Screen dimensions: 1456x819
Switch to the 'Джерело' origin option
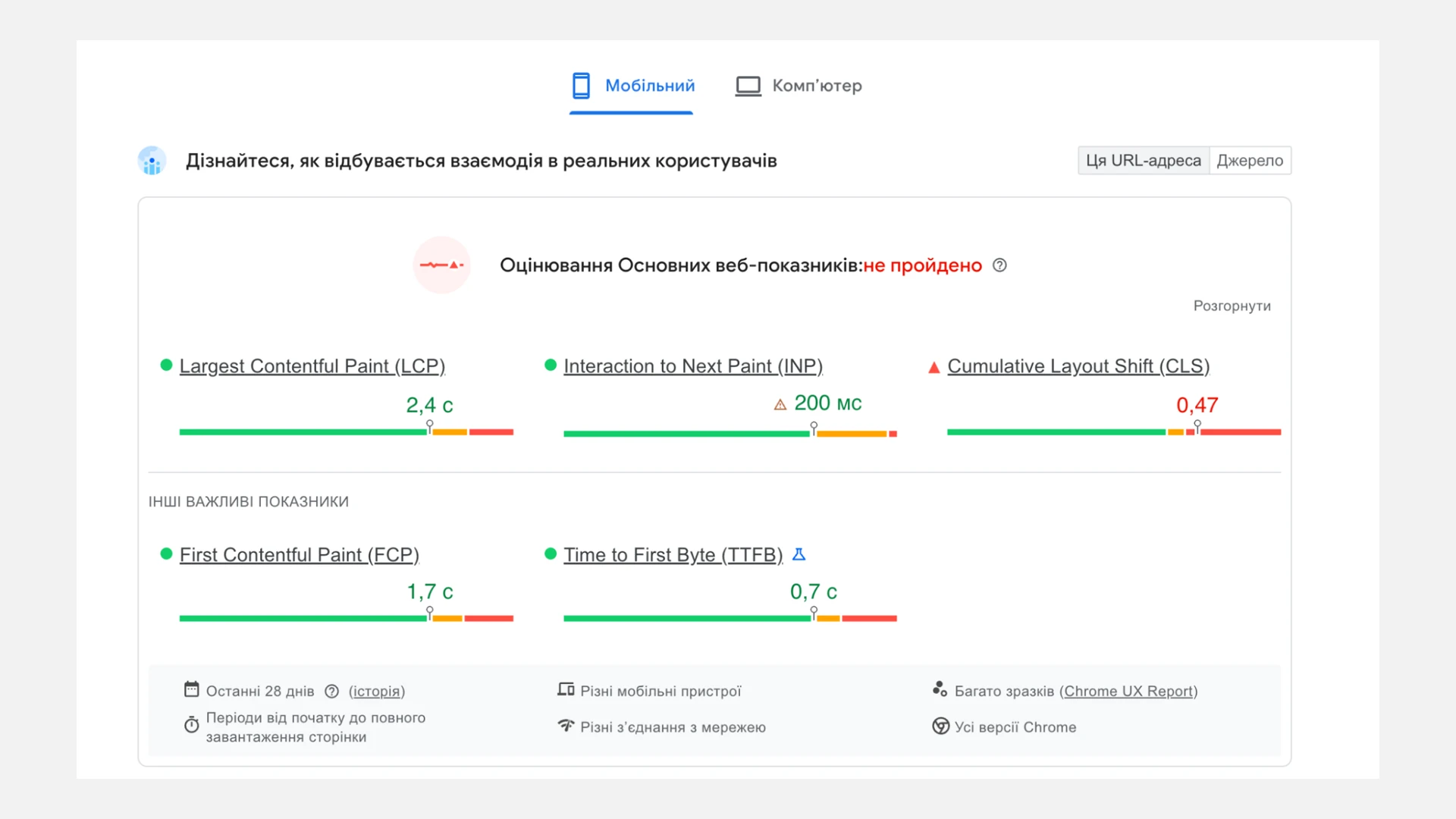coord(1250,161)
